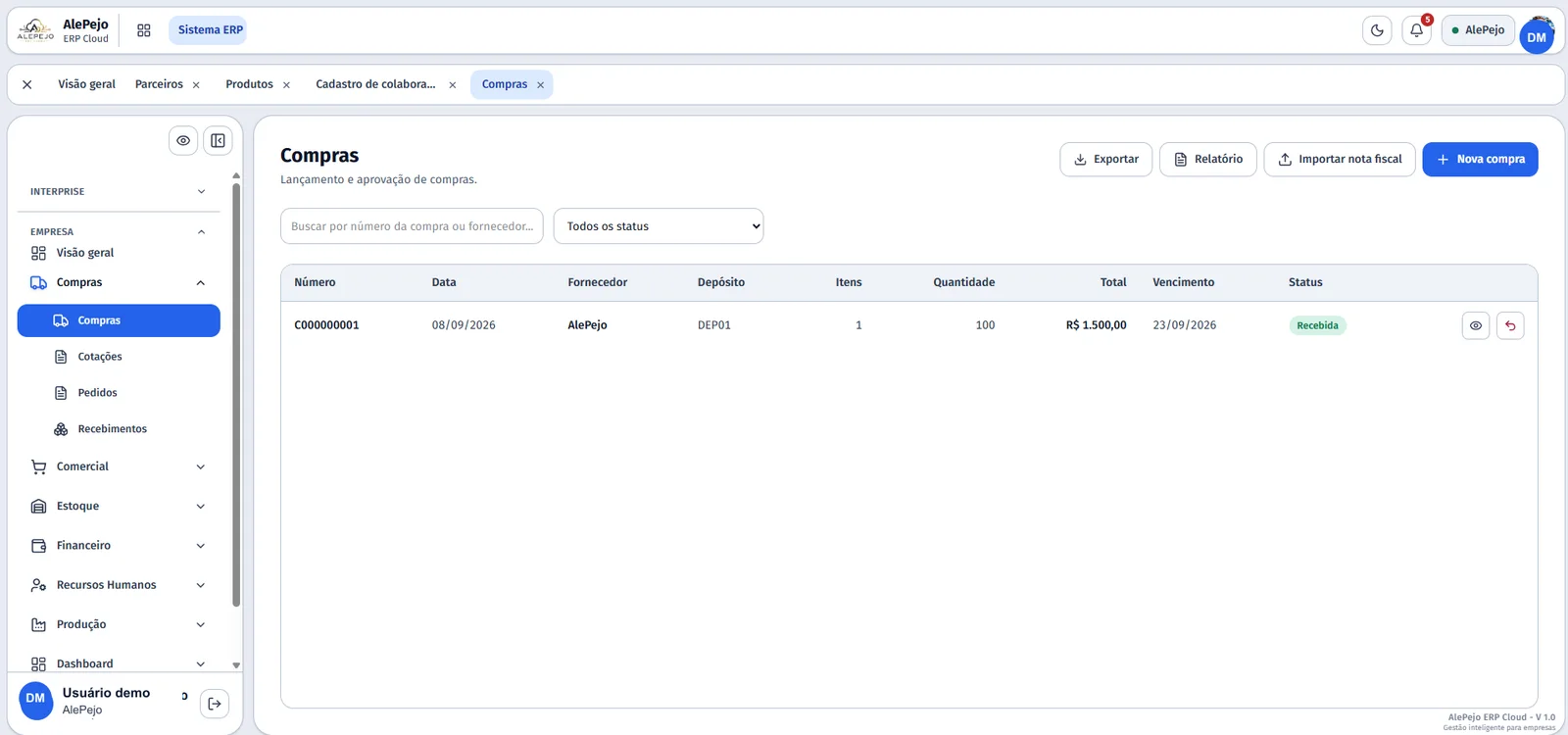Viewport: 1568px width, 735px height.
Task: Switch to the Parceiros tab
Action: point(159,84)
